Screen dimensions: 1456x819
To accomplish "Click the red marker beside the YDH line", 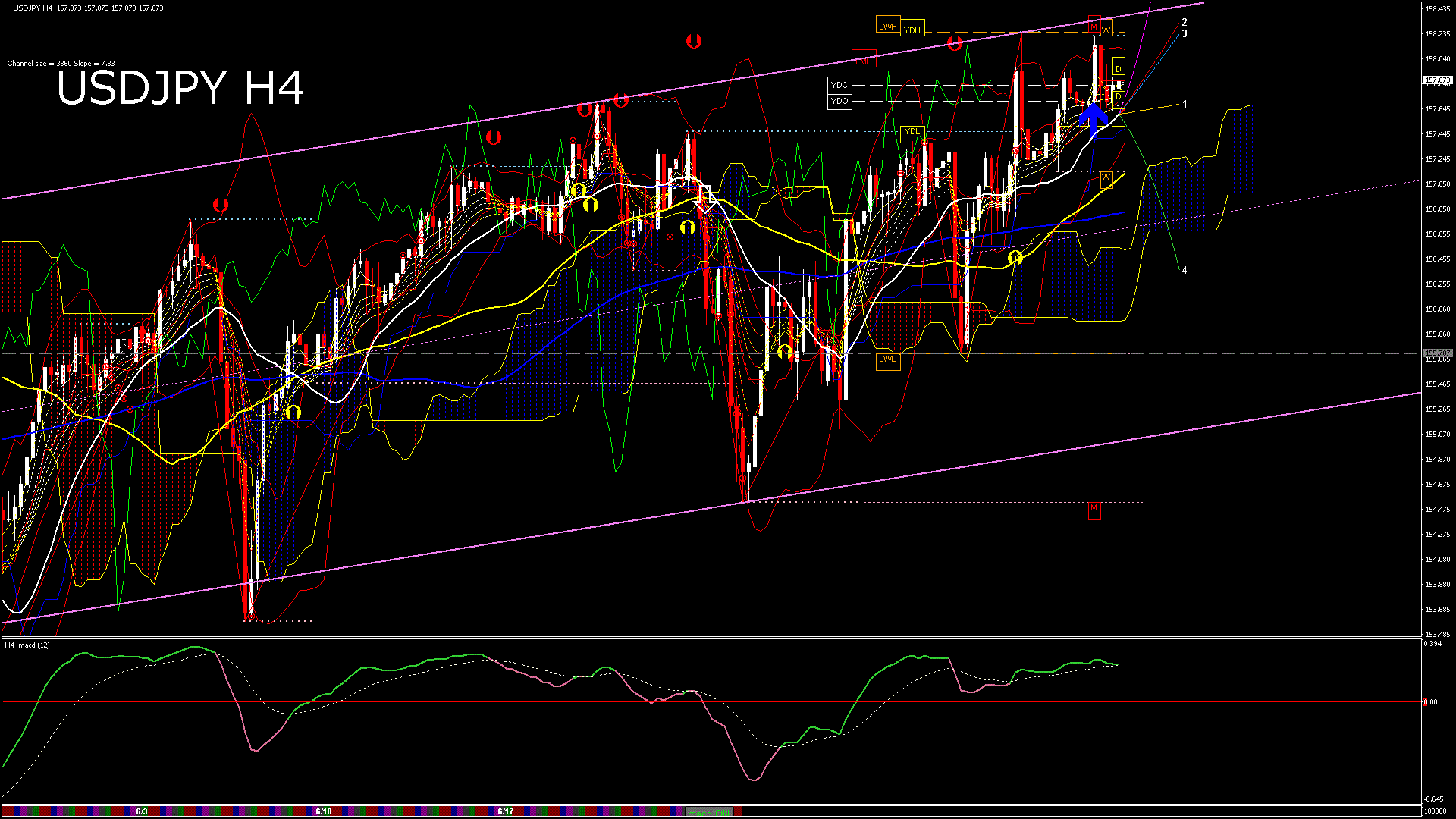I will pyautogui.click(x=955, y=43).
